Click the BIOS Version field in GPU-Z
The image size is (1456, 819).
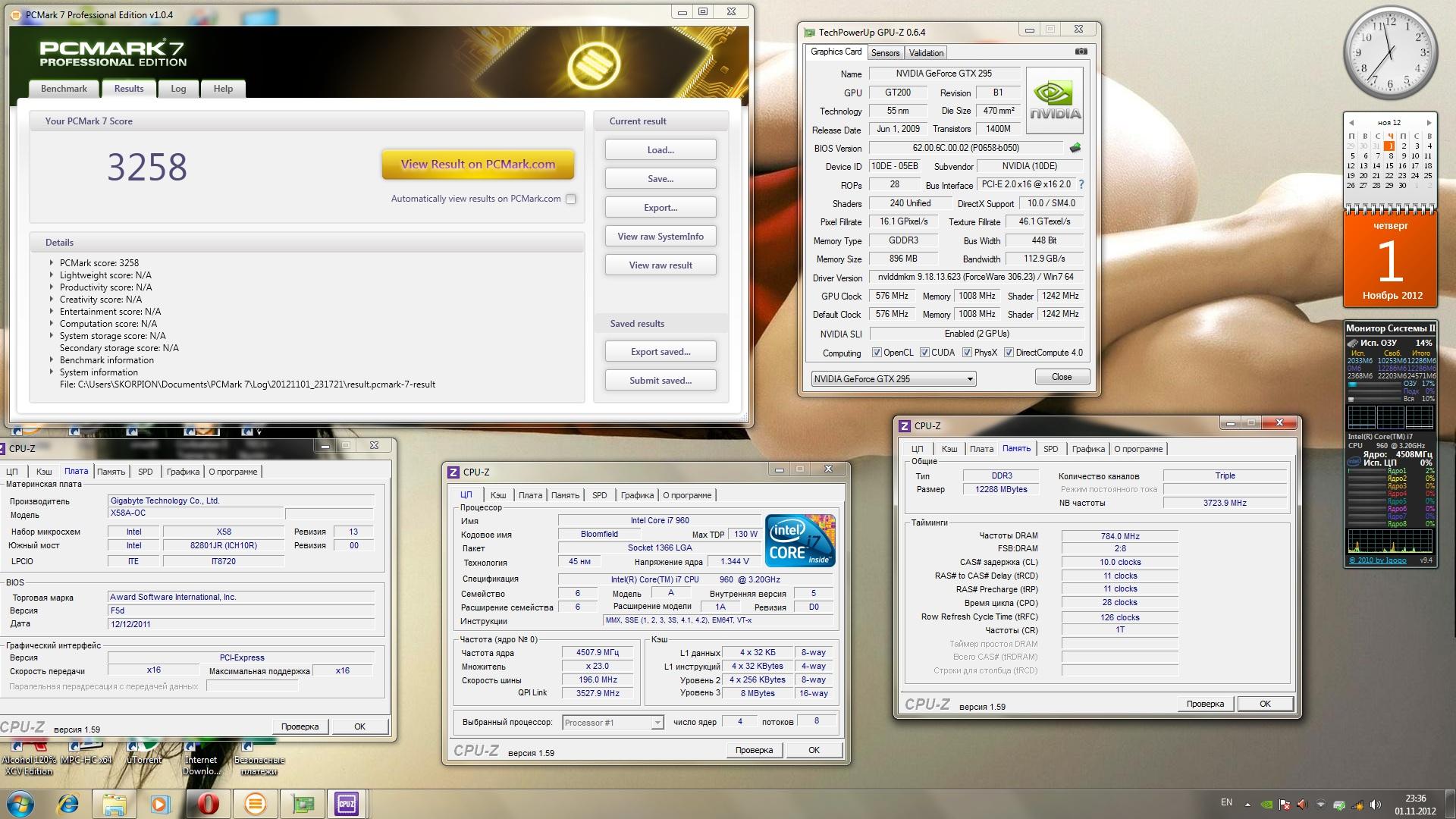965,148
